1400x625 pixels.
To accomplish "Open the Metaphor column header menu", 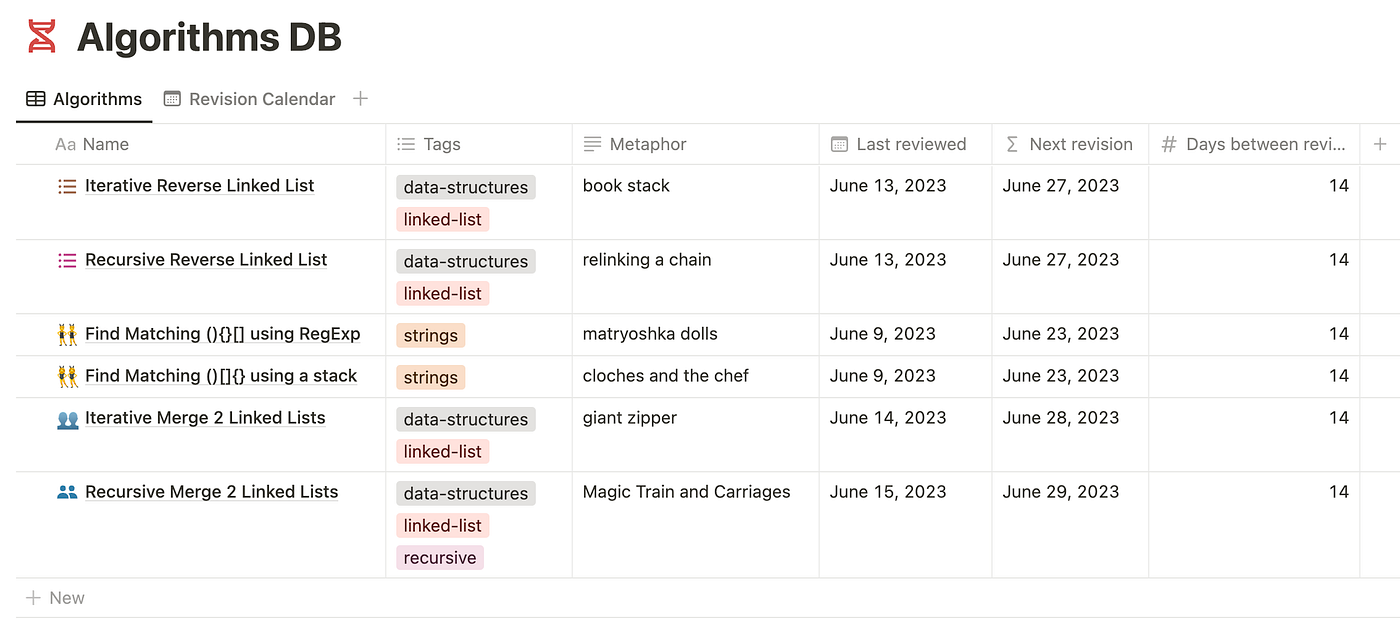I will tap(647, 144).
